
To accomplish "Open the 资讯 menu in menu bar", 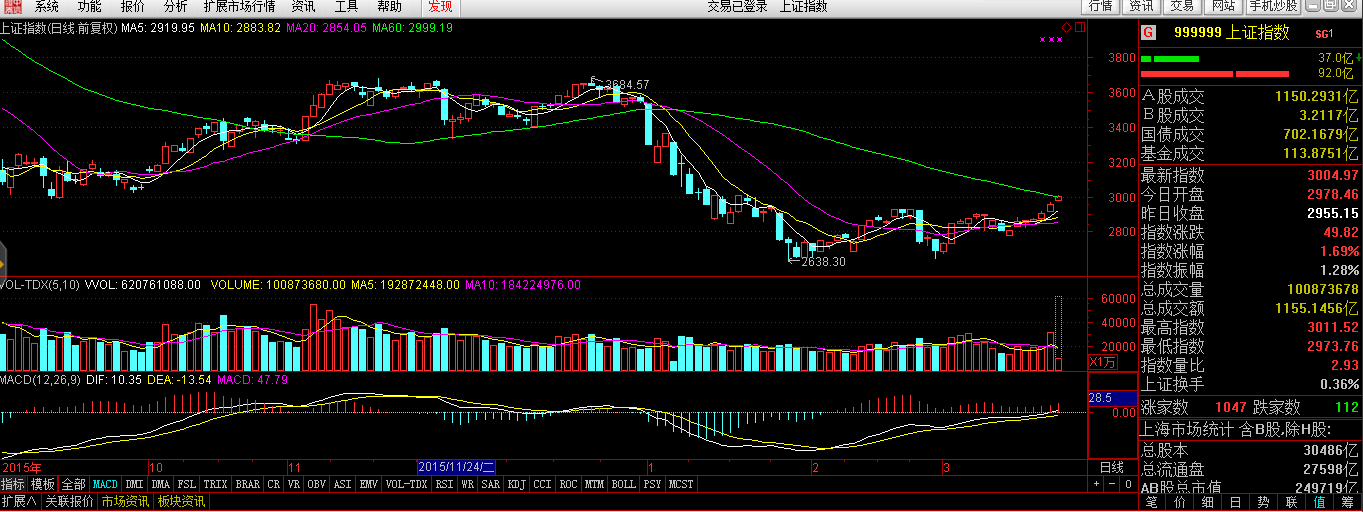I will [303, 7].
